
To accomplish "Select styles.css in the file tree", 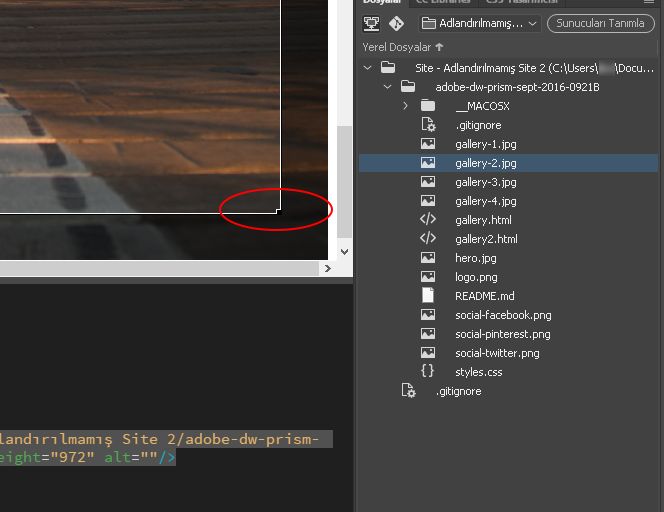I will coord(479,372).
